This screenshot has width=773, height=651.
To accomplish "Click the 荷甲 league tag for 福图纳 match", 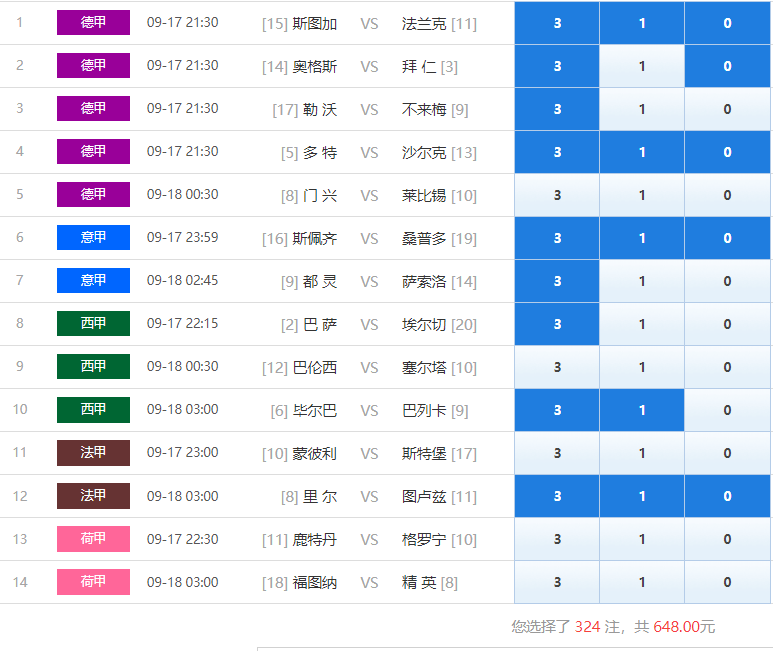I will pos(93,582).
